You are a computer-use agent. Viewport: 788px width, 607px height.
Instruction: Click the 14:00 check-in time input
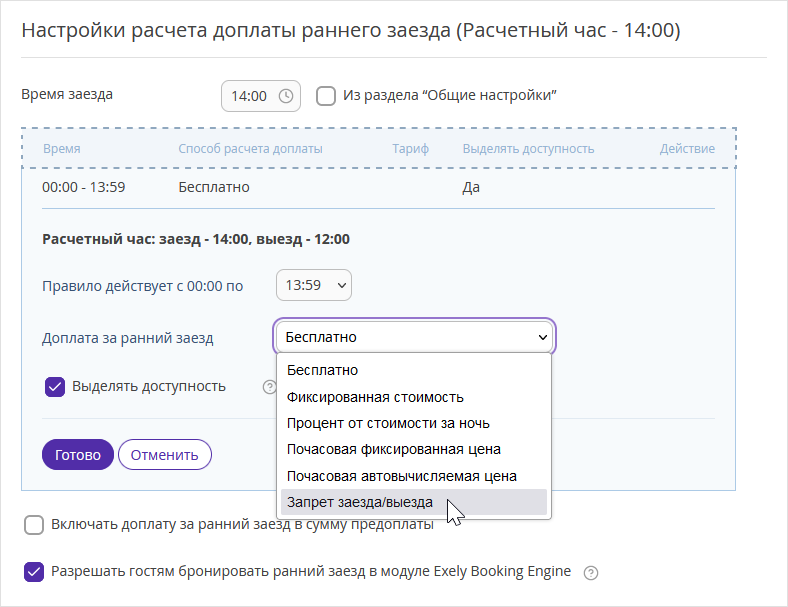261,96
